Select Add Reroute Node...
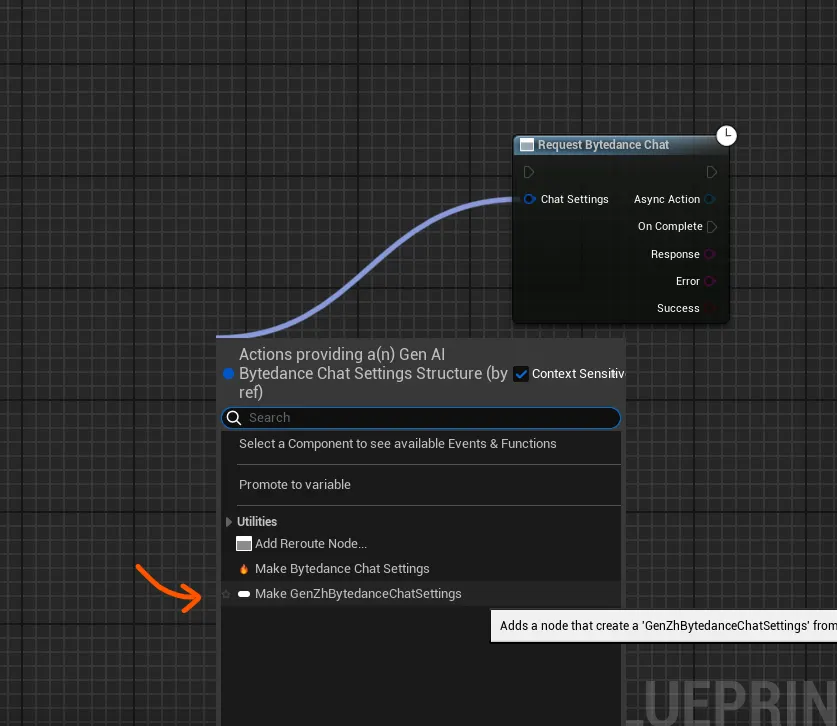Screen dimensions: 837x726 click(311, 543)
